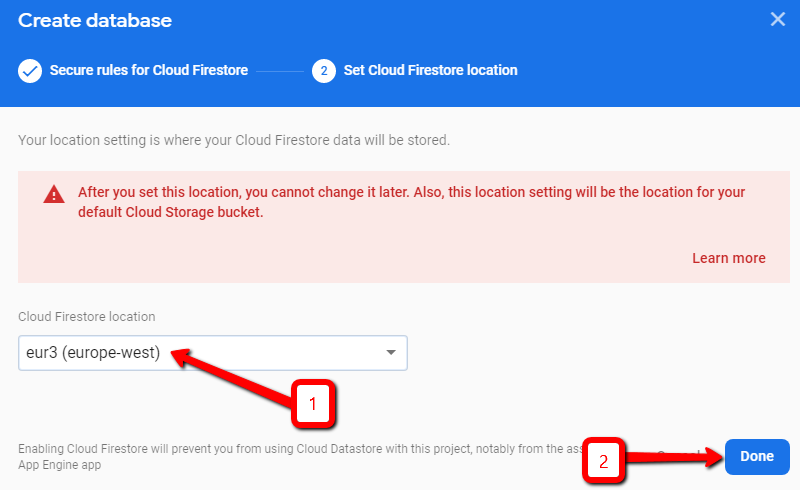Click the Cloud Firestore location field label
The height and width of the screenshot is (490, 800).
pyautogui.click(x=87, y=316)
